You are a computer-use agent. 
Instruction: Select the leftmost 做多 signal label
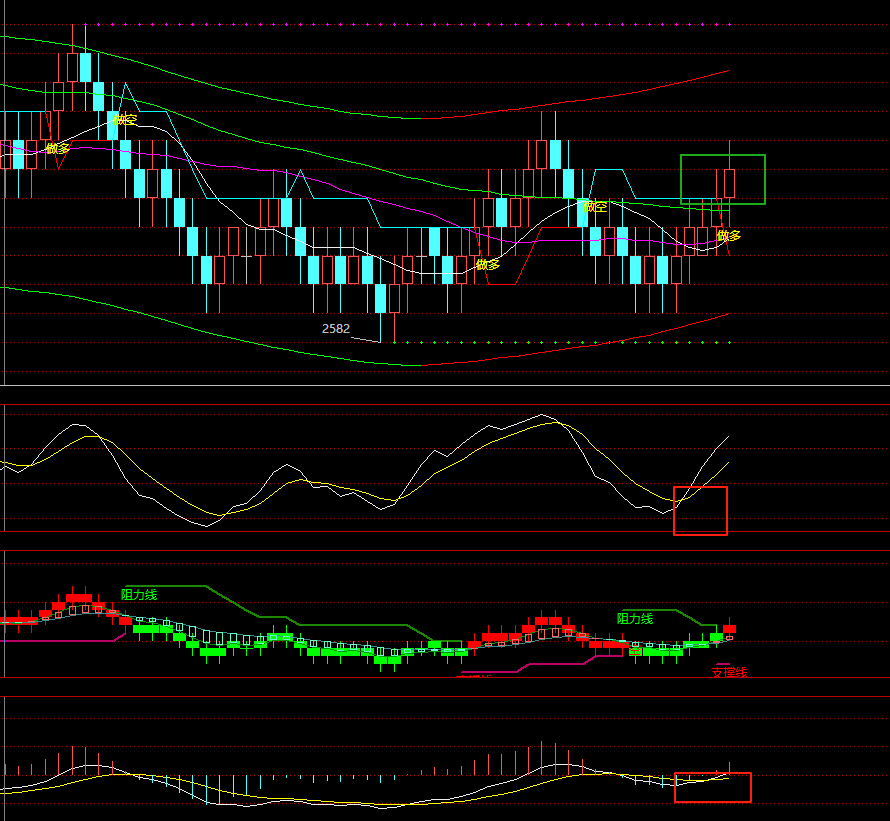(58, 149)
